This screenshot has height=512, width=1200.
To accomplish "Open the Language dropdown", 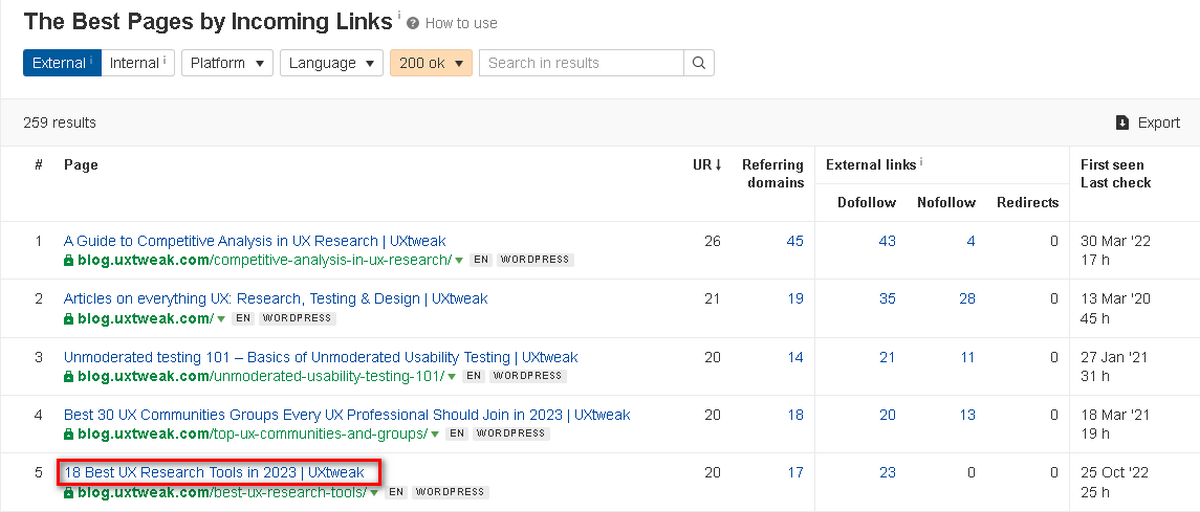I will [332, 63].
